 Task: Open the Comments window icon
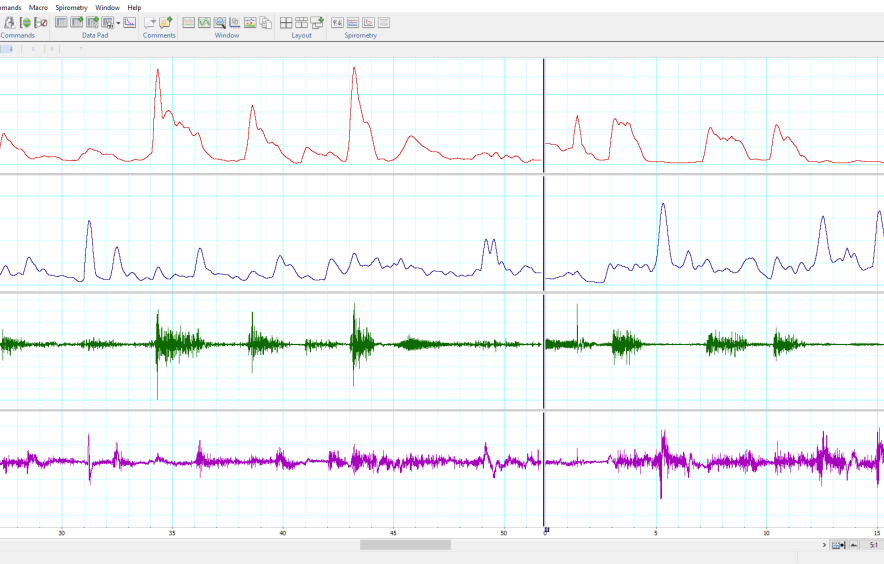pos(150,23)
